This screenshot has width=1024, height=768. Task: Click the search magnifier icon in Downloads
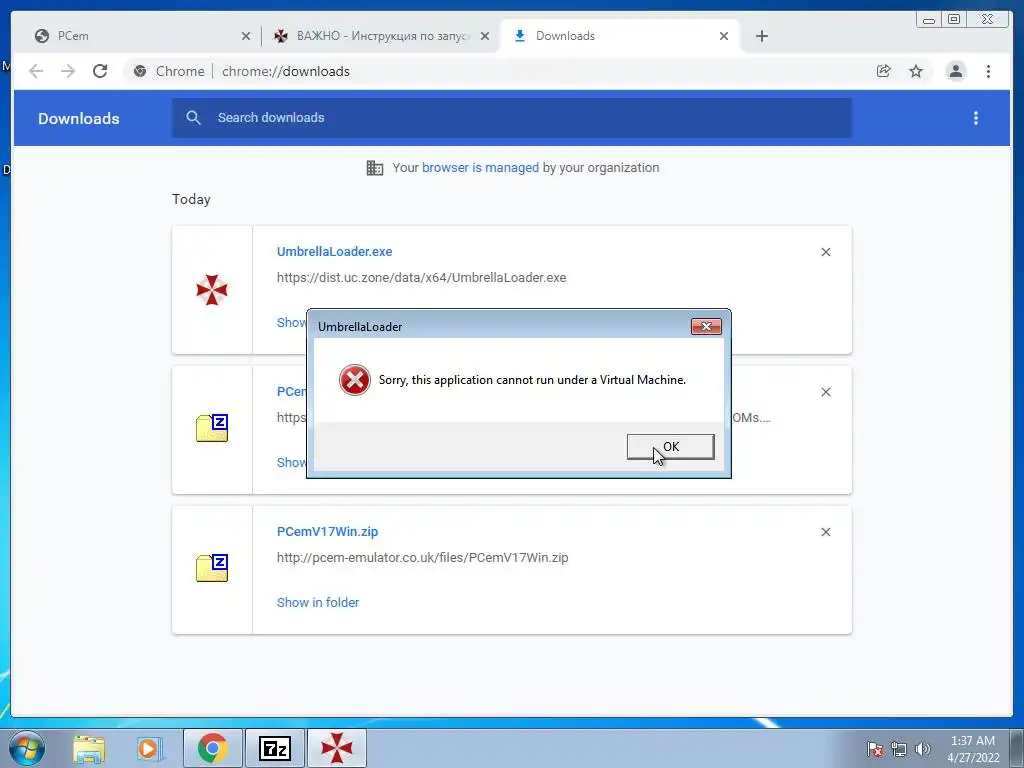click(193, 118)
